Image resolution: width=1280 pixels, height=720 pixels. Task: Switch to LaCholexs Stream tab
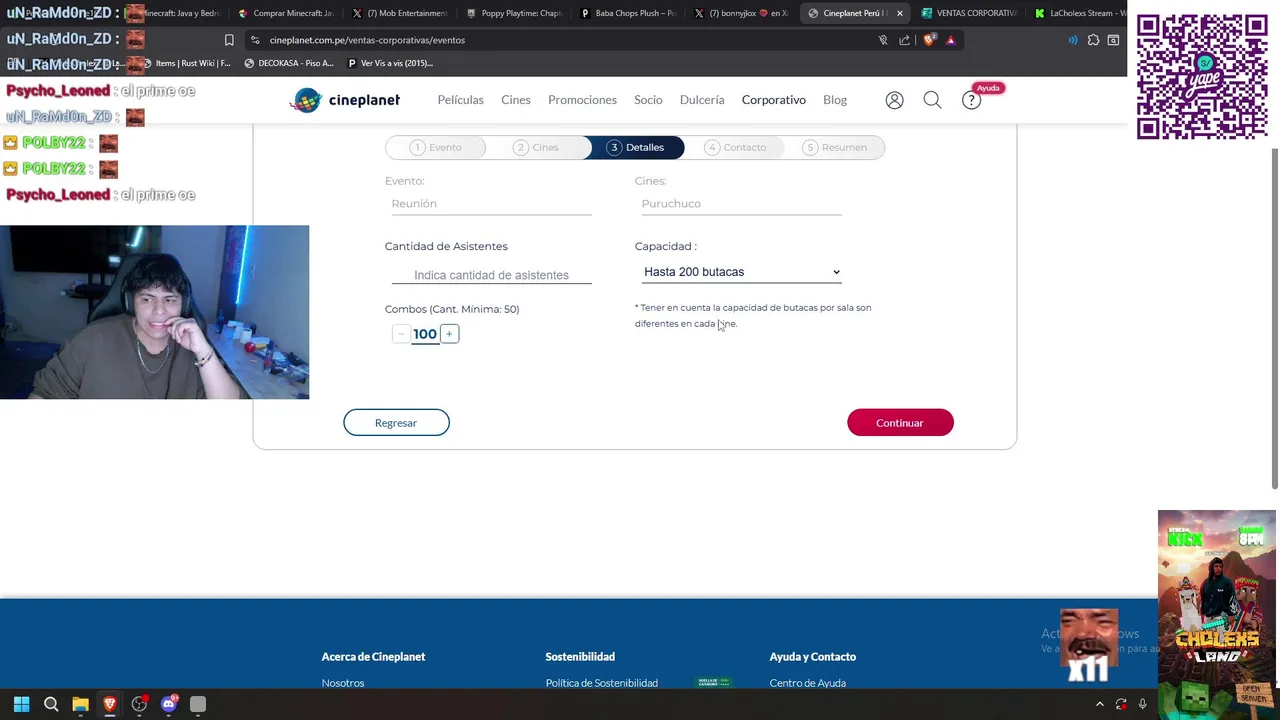1080,13
